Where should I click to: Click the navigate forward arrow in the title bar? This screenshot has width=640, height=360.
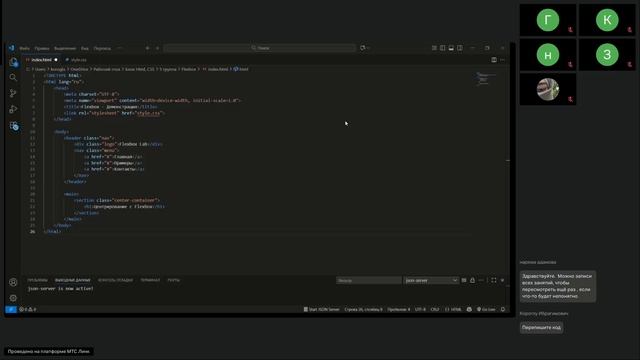(x=158, y=48)
